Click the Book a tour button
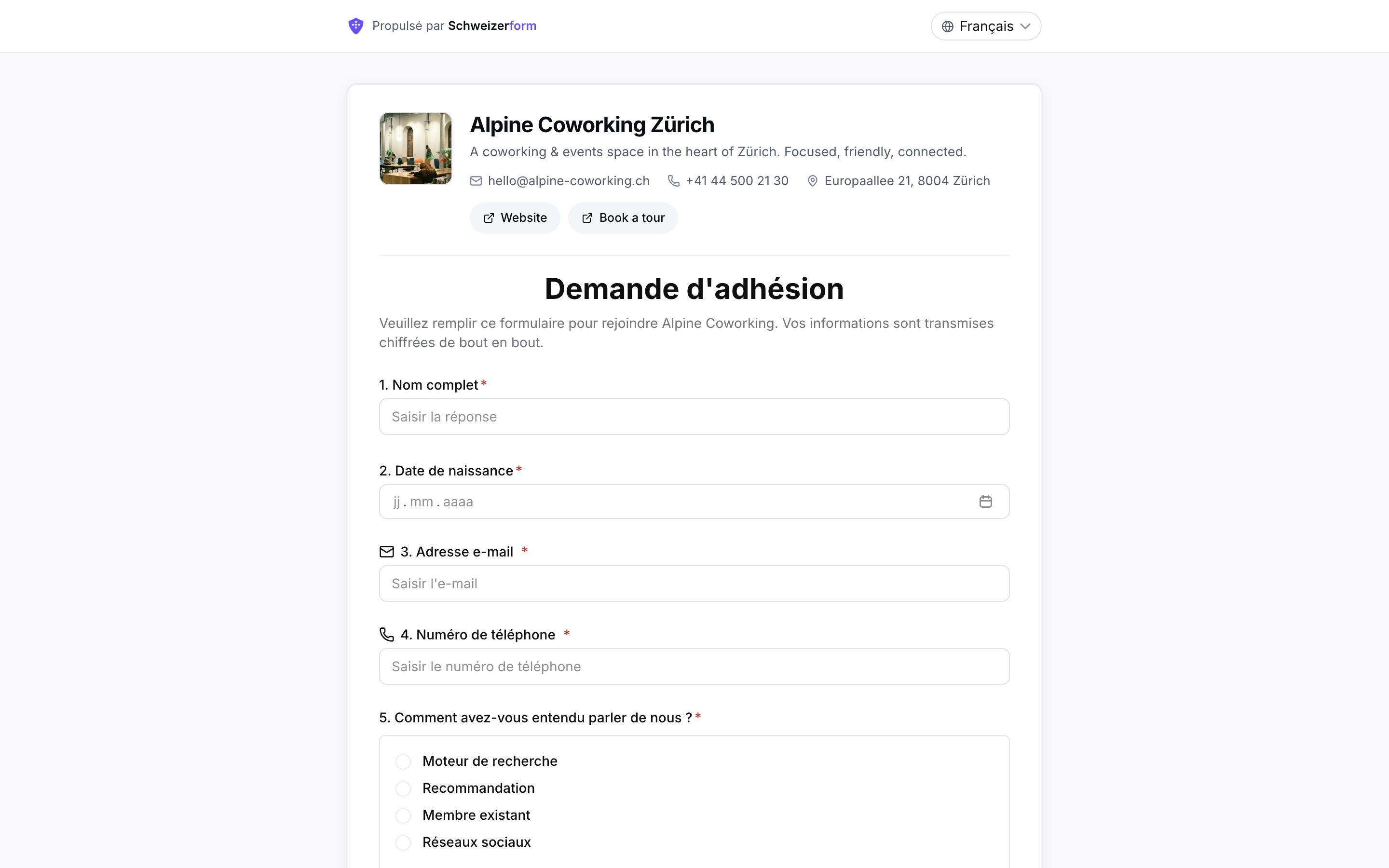The width and height of the screenshot is (1389, 868). pos(623,218)
